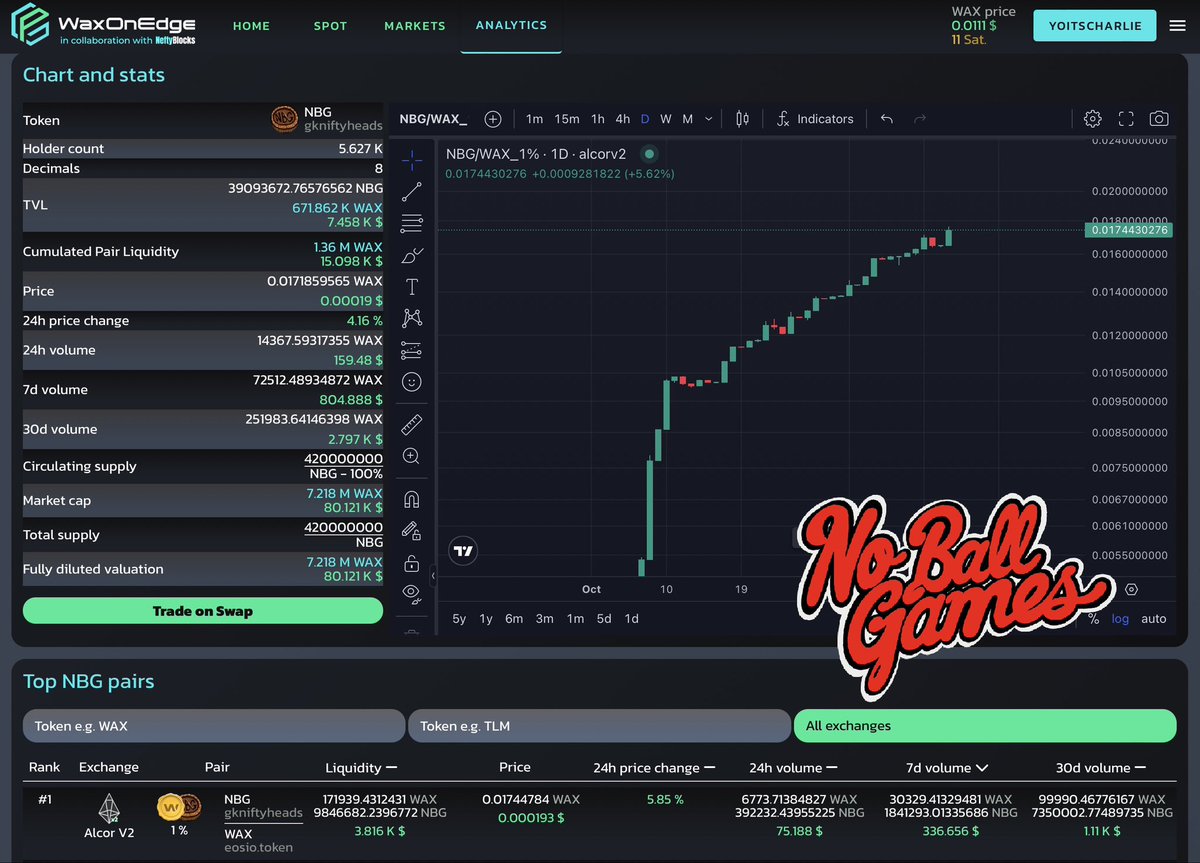The height and width of the screenshot is (863, 1200).
Task: Open the candlestick chart style selector
Action: click(x=742, y=119)
